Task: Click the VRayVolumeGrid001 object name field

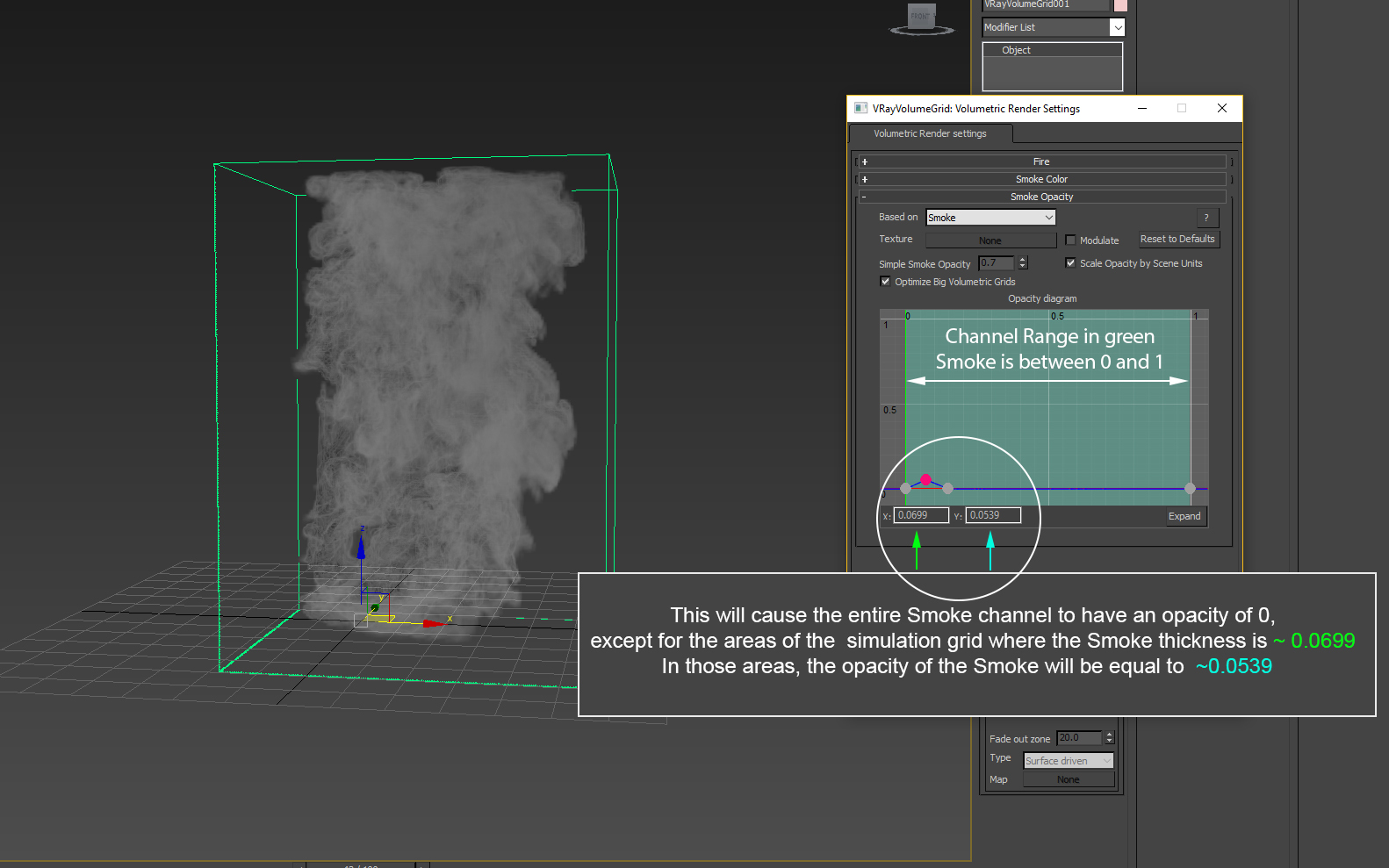Action: (x=1046, y=4)
